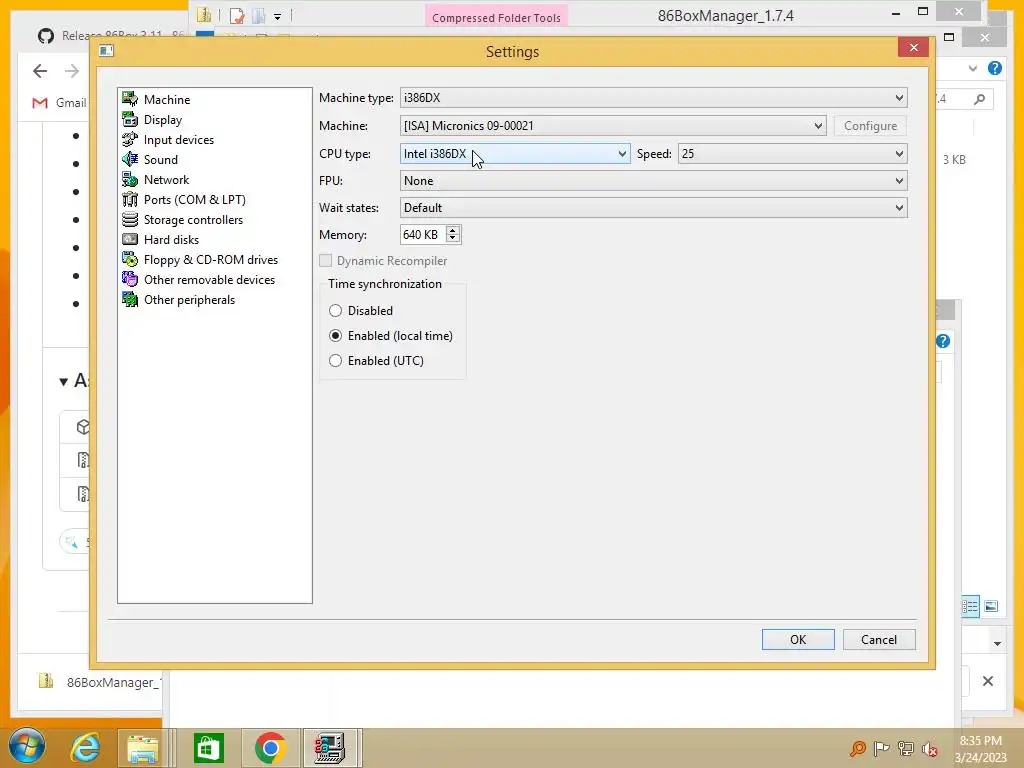Open the Speed dropdown
The width and height of the screenshot is (1024, 768).
[899, 153]
